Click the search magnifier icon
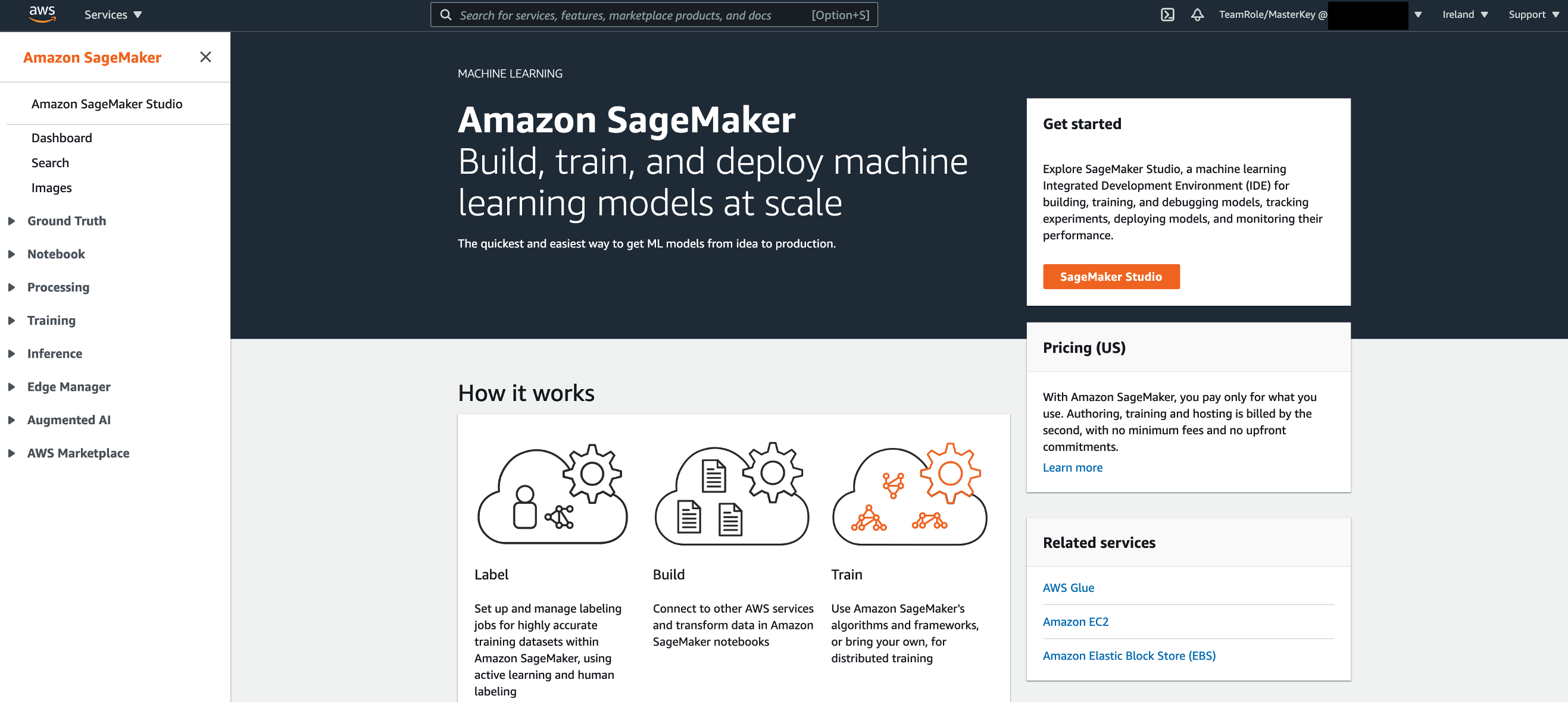This screenshot has width=1568, height=702. pos(445,15)
